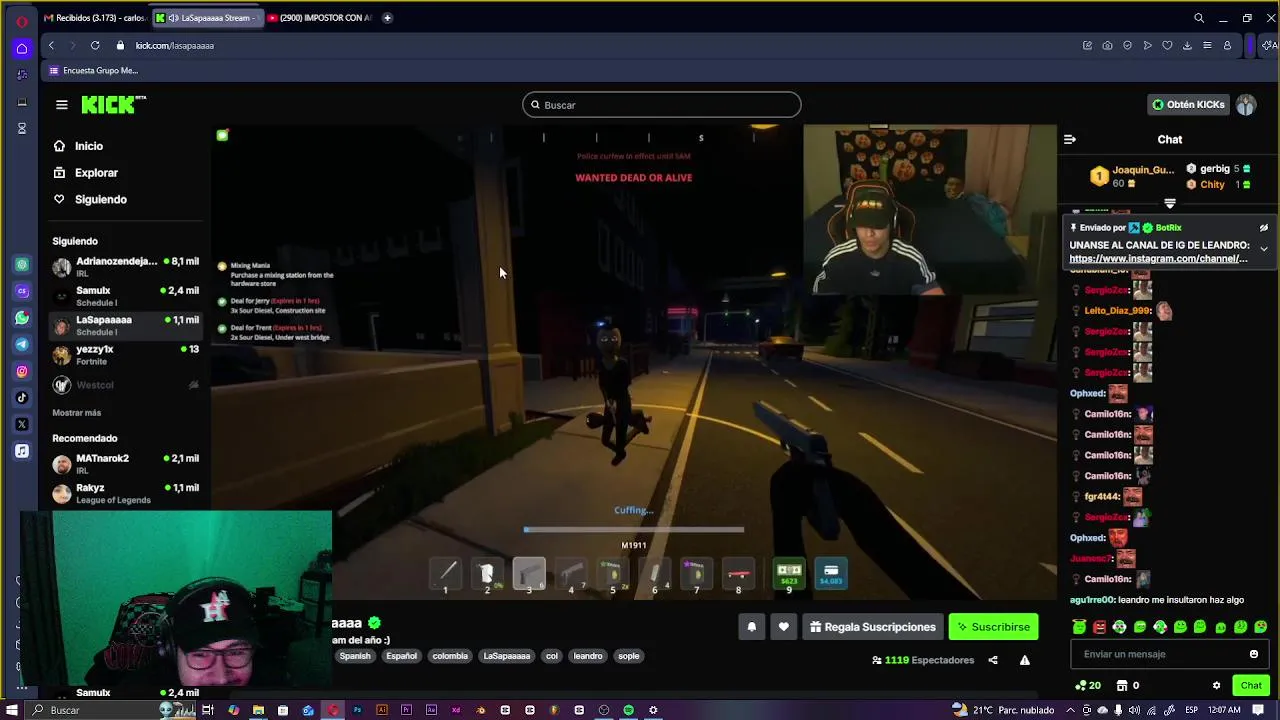1280x720 pixels.
Task: Open X Twitter in Opera sidebar
Action: tap(22, 424)
